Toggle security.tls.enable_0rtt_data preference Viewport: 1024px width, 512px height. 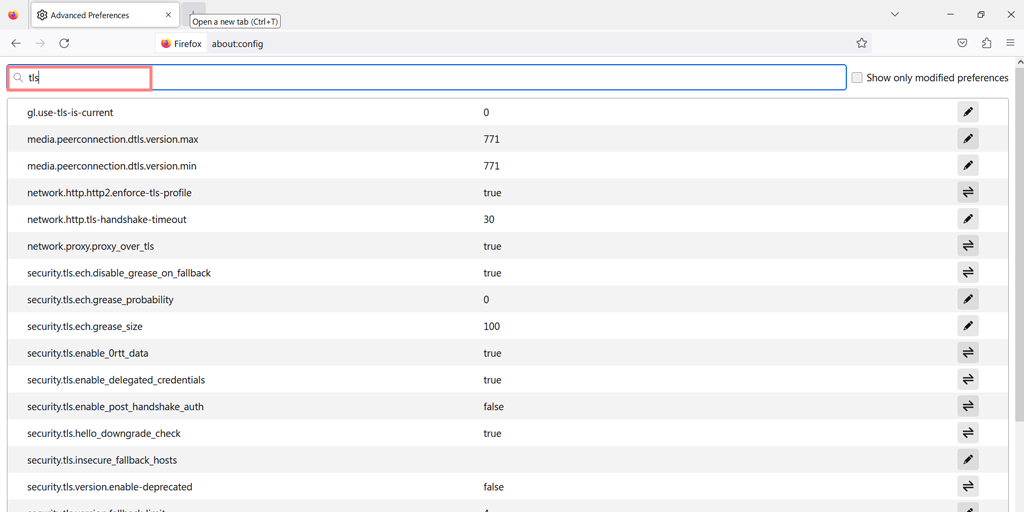coord(967,353)
